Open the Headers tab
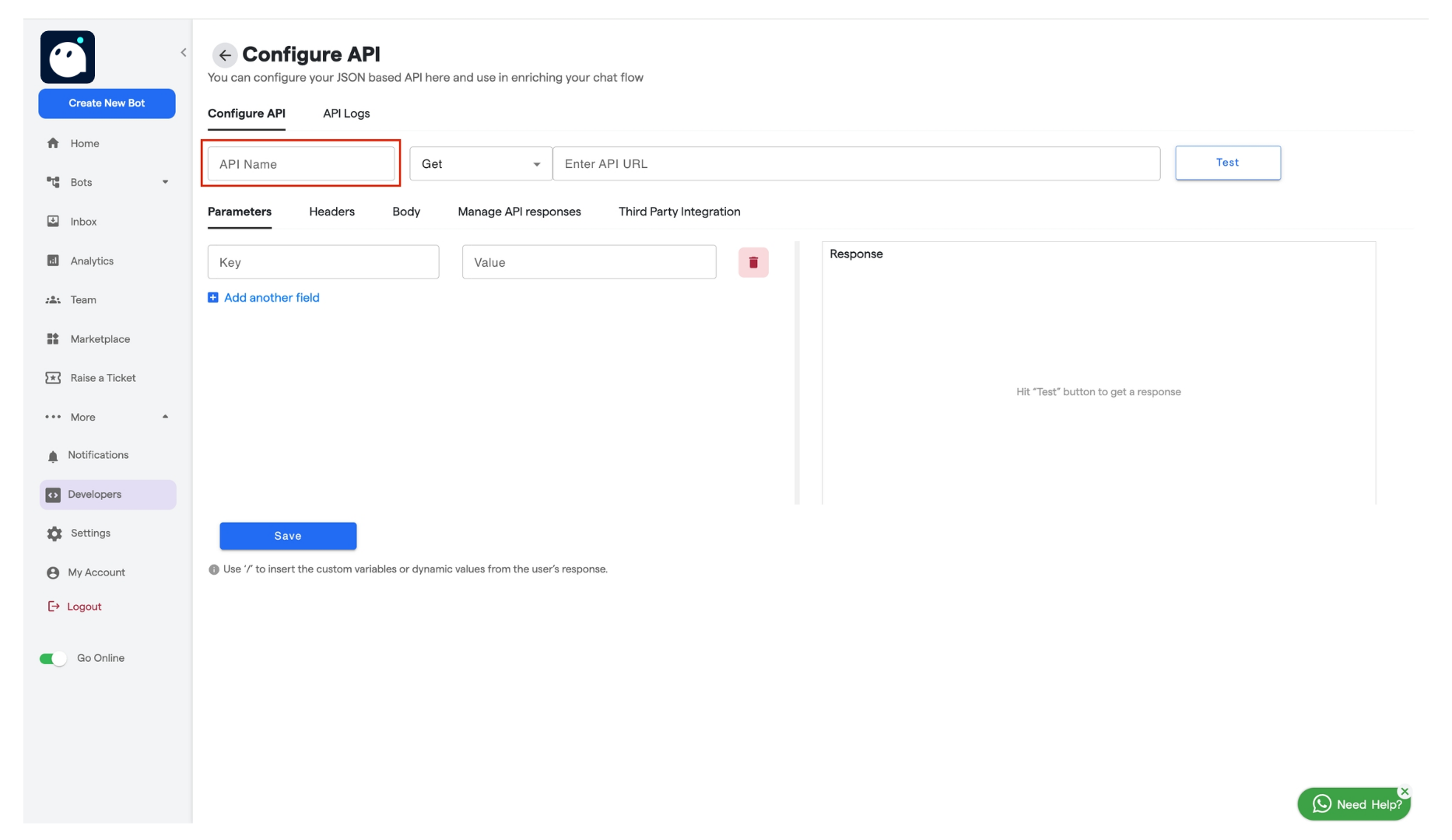This screenshot has width=1452, height=840. pyautogui.click(x=331, y=212)
